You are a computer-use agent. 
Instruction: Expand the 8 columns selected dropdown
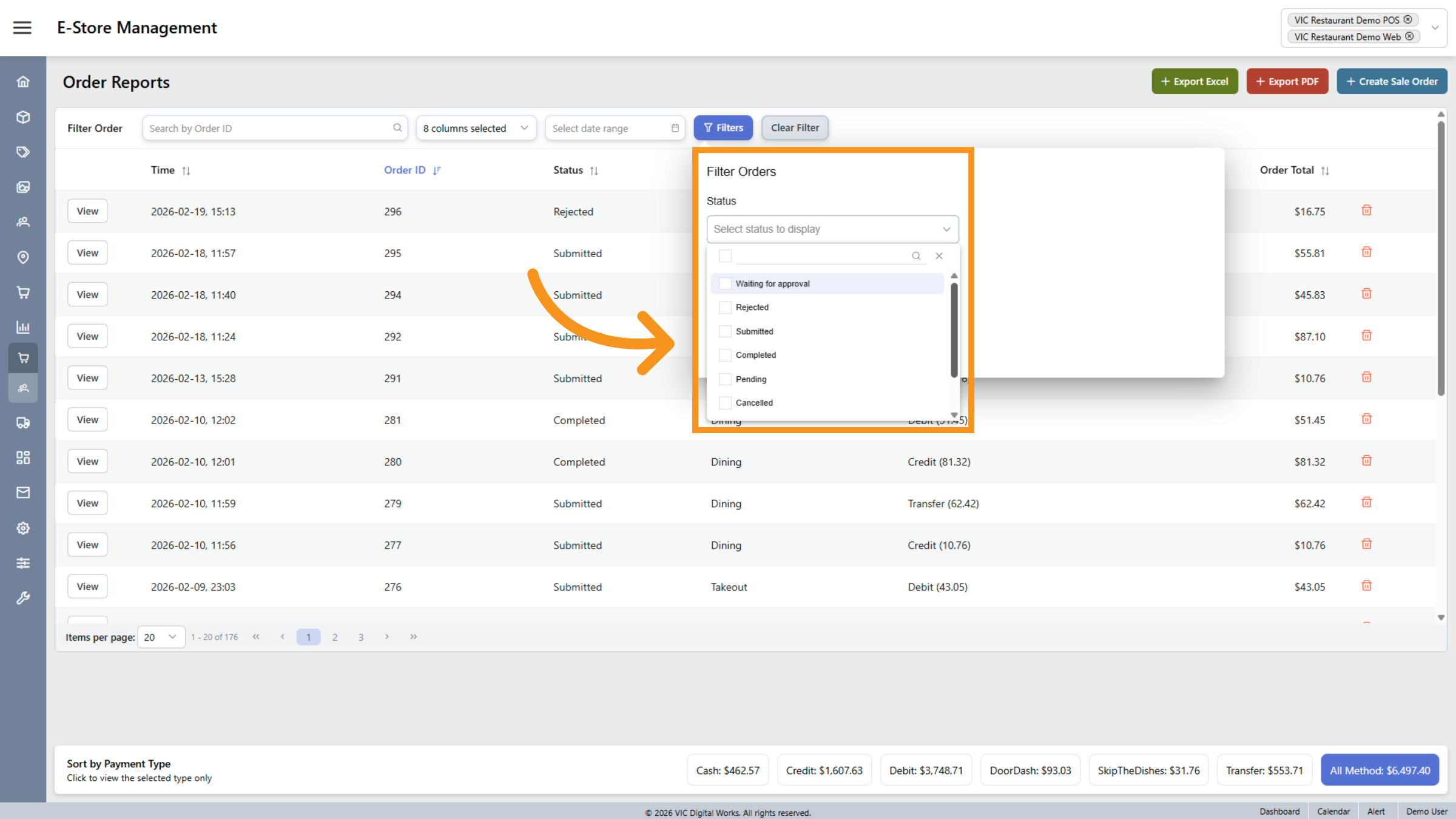point(476,127)
